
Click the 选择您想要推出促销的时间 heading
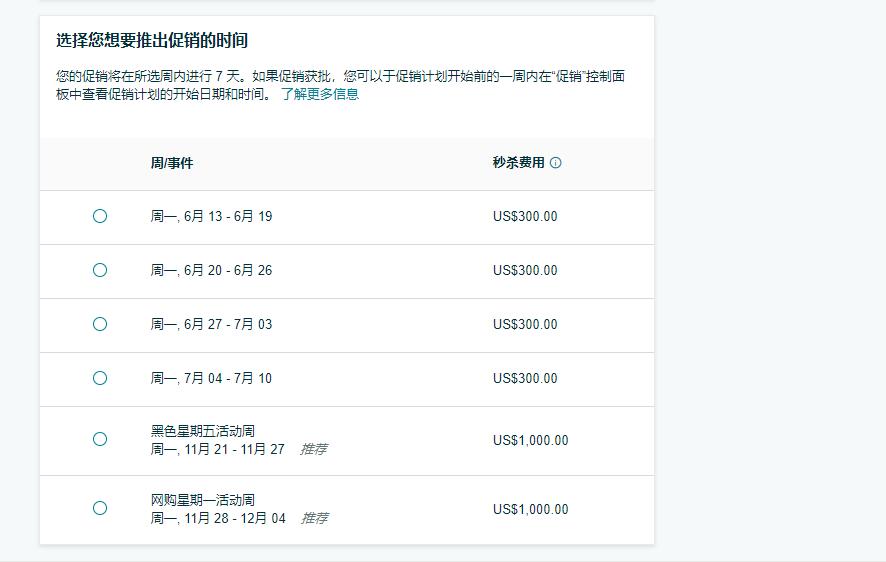click(x=152, y=41)
